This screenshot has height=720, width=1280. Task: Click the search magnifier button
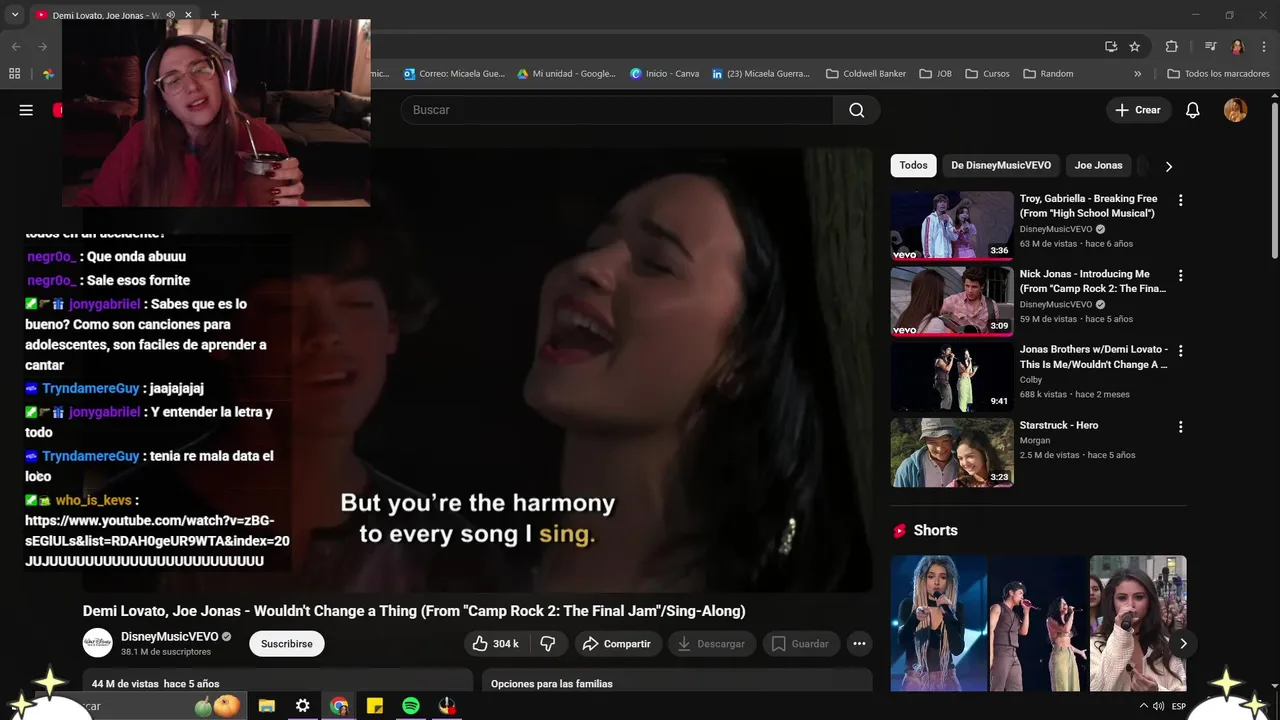pos(857,110)
